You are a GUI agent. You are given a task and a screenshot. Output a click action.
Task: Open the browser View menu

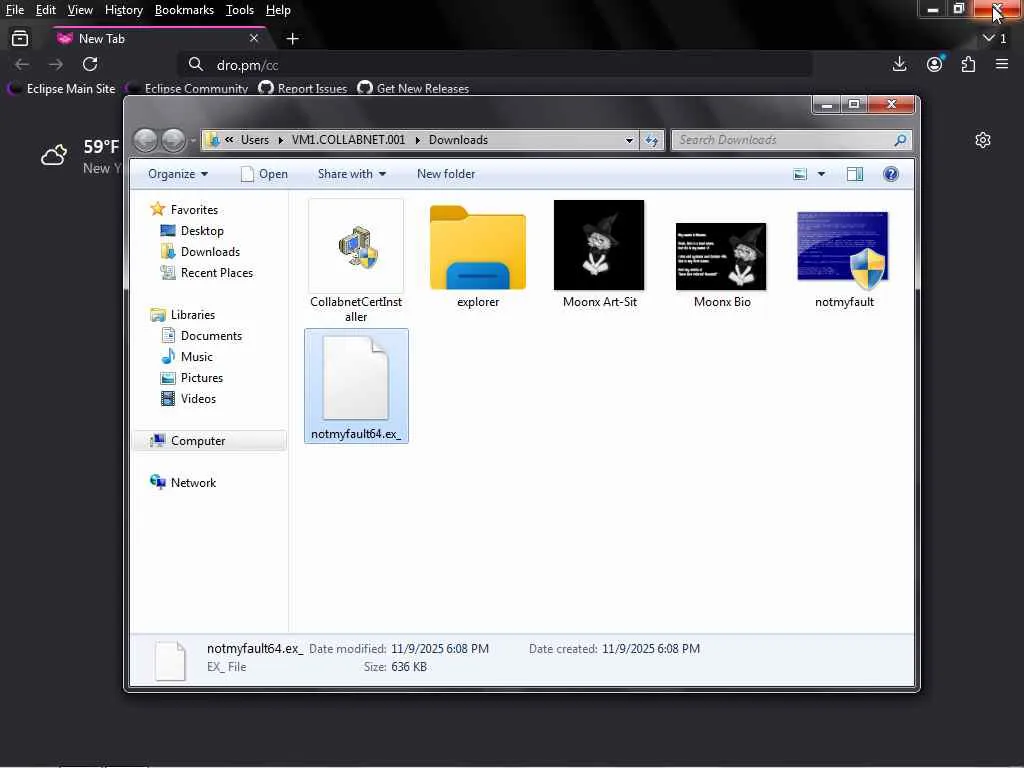(x=80, y=10)
